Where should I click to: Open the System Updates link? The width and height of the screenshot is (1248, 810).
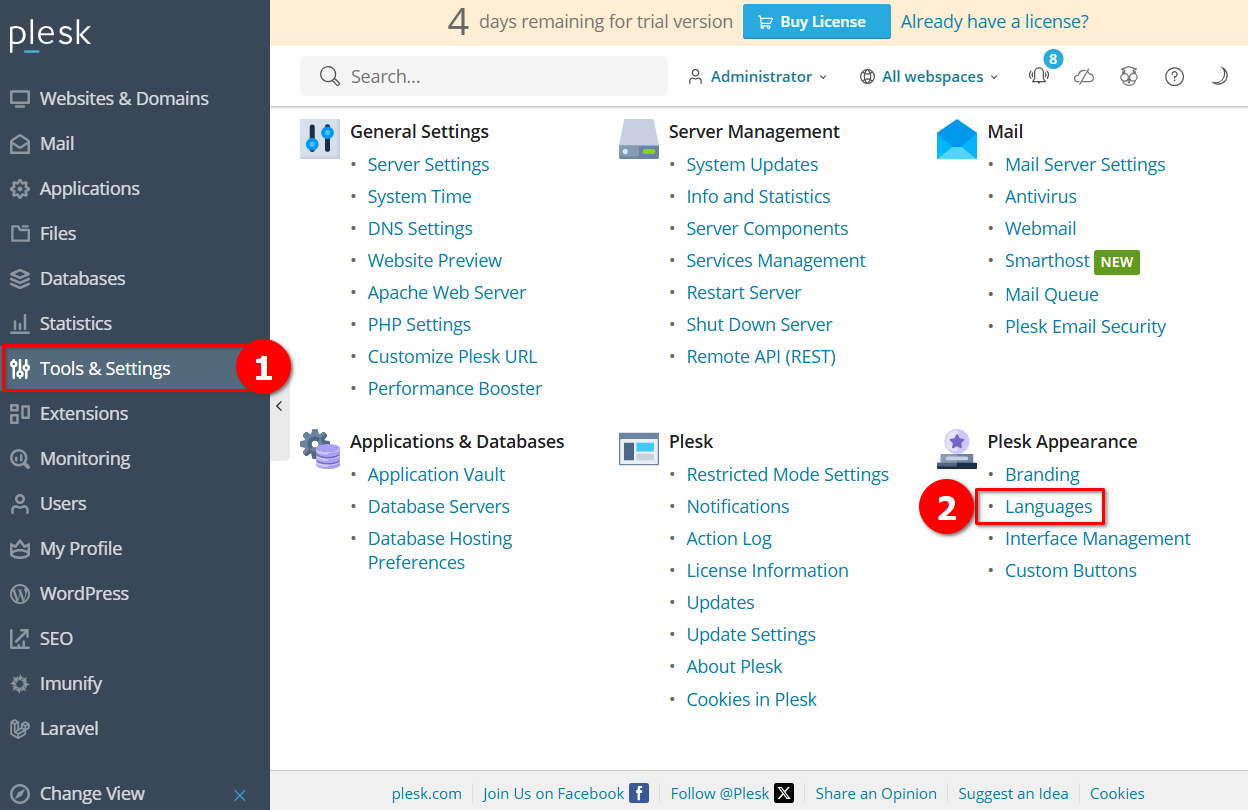click(x=753, y=165)
